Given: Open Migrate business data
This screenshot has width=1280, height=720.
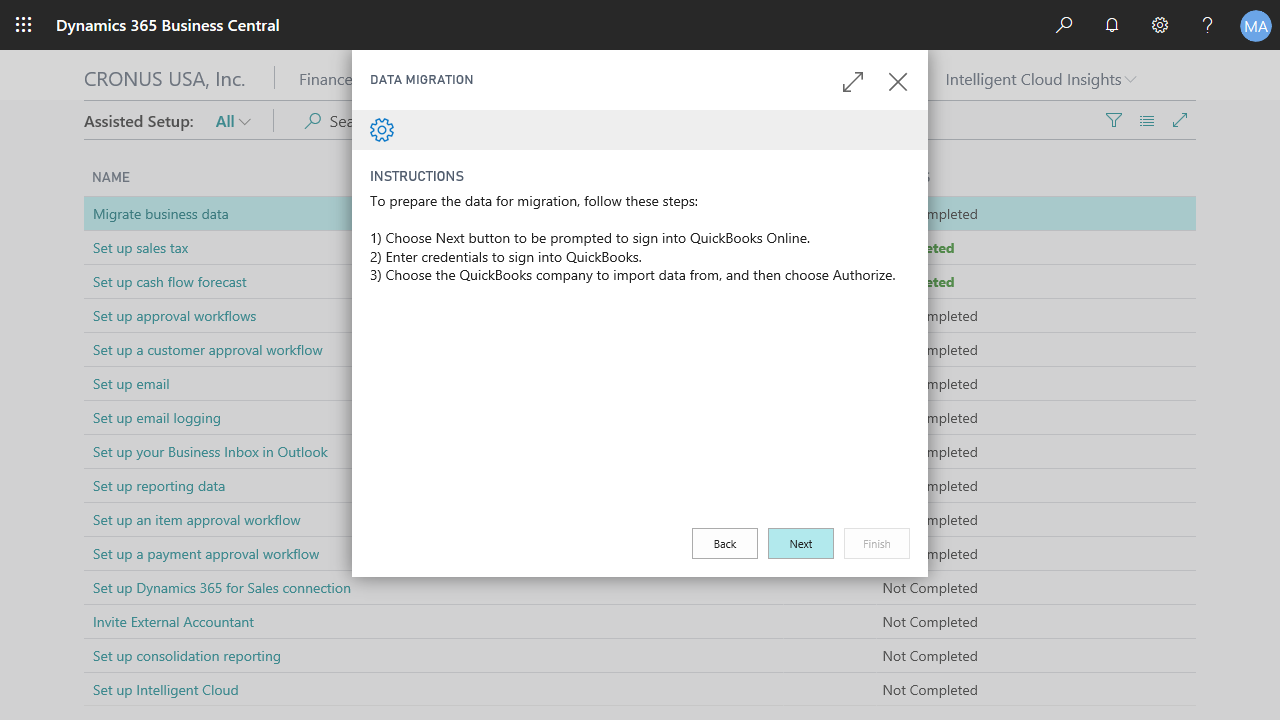Looking at the screenshot, I should click(x=161, y=214).
